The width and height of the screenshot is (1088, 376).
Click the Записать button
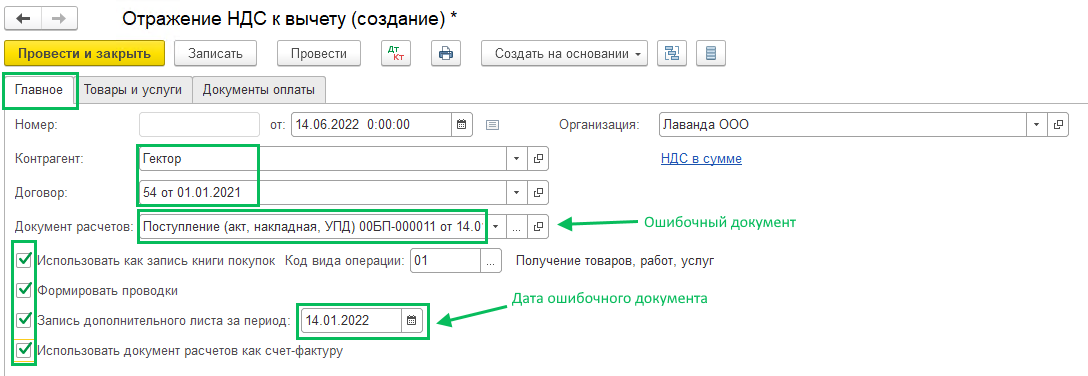click(215, 53)
